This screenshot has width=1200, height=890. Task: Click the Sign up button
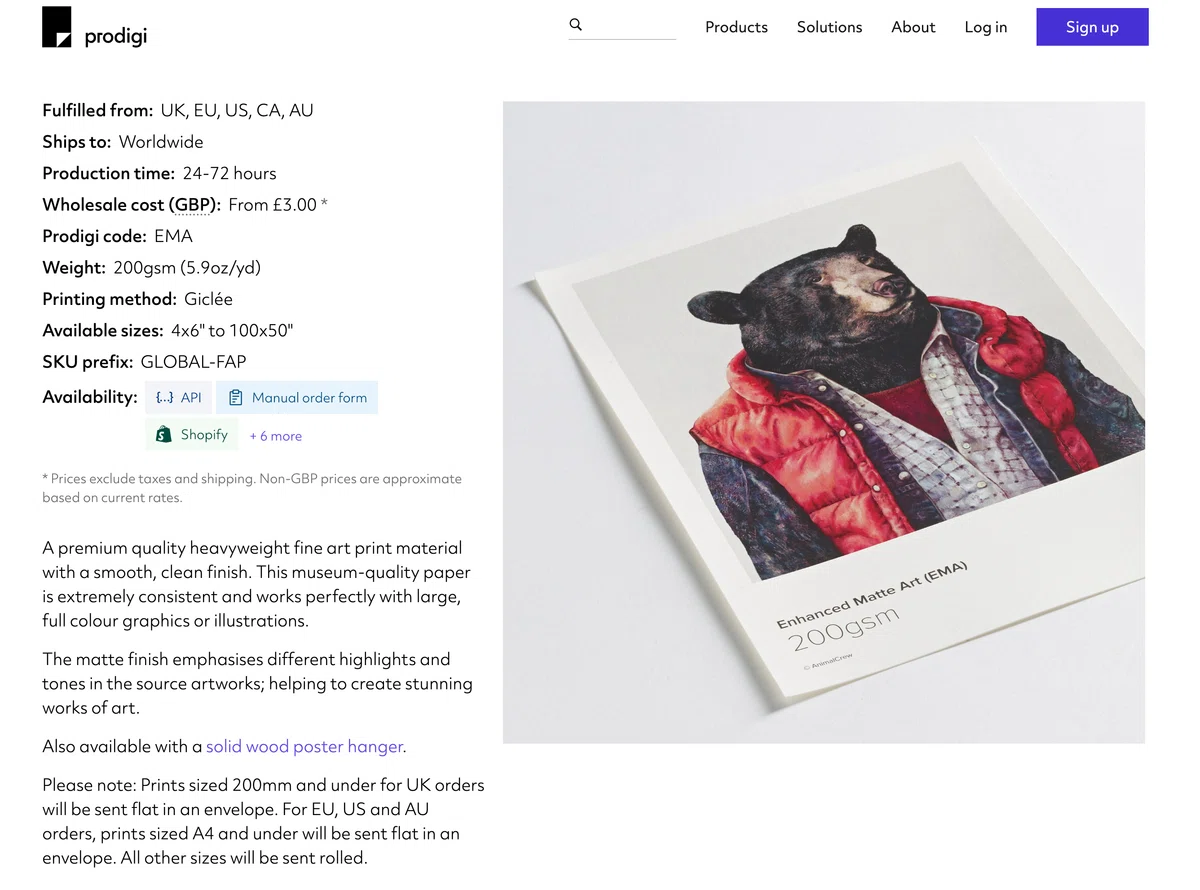(x=1092, y=27)
